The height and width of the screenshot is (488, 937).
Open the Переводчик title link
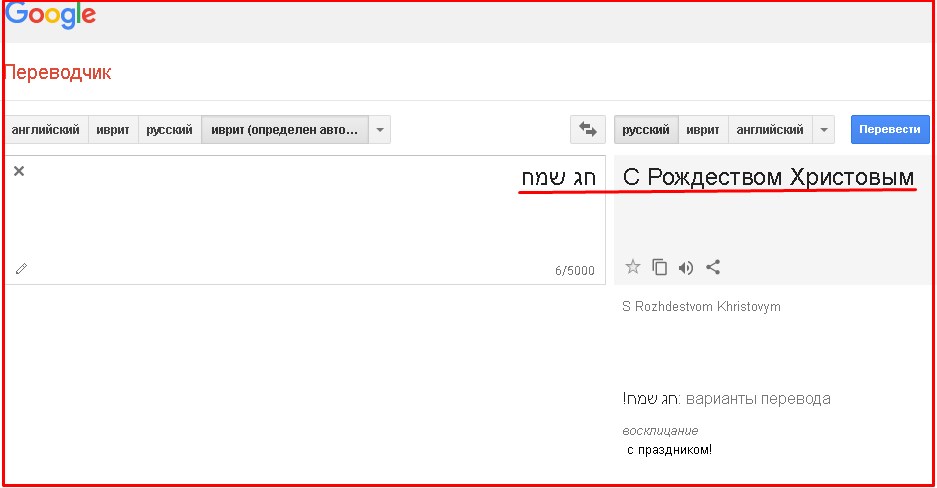click(57, 72)
